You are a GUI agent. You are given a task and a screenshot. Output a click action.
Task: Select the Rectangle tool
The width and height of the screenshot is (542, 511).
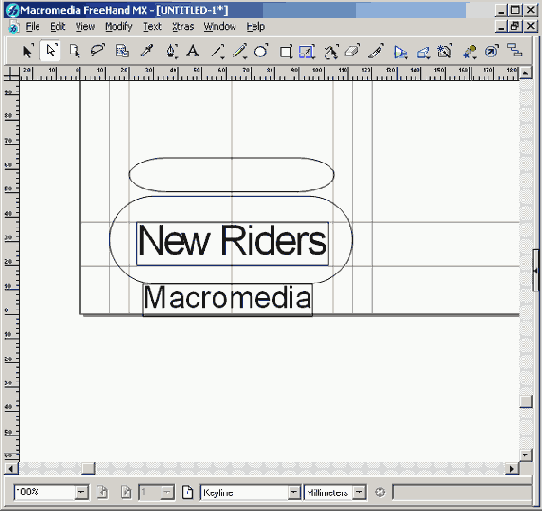coord(286,51)
